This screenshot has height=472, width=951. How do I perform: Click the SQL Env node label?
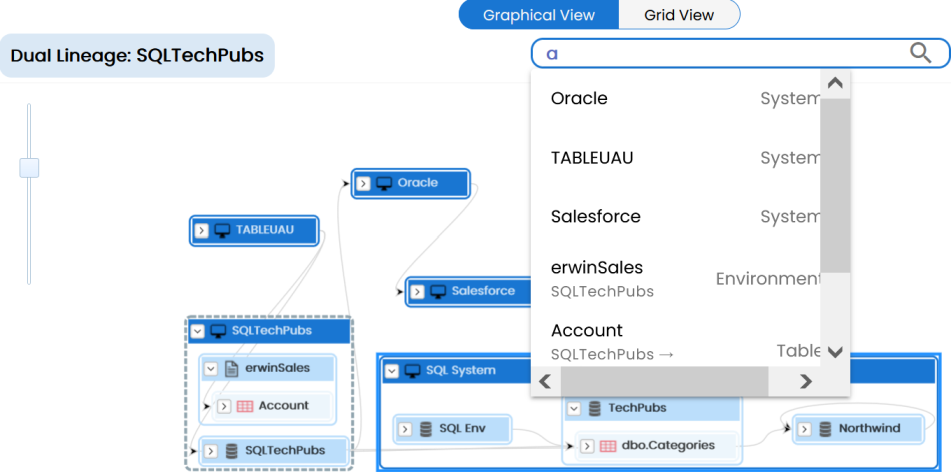tap(463, 429)
